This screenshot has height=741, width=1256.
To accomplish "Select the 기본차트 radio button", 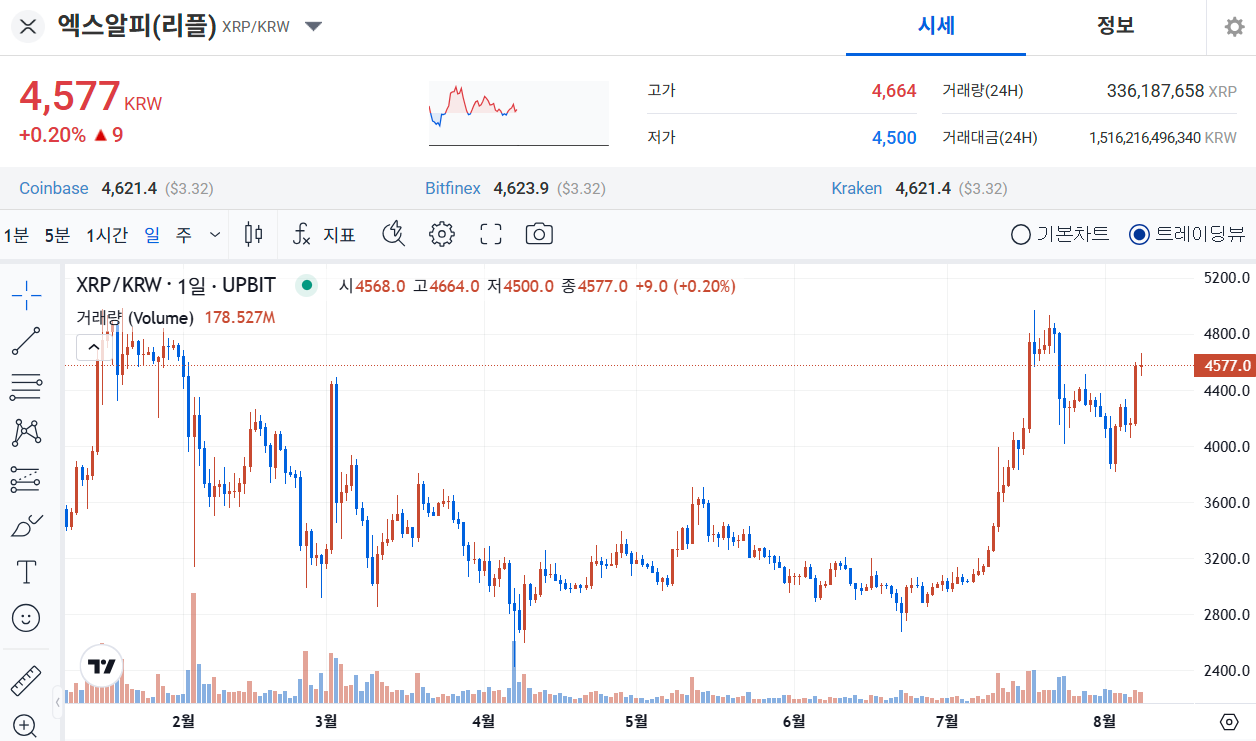I will coord(1021,235).
